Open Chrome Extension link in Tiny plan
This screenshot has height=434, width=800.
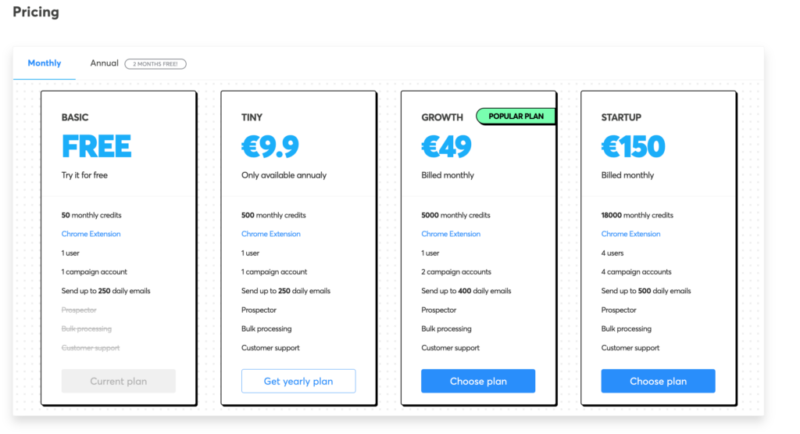[x=271, y=234]
